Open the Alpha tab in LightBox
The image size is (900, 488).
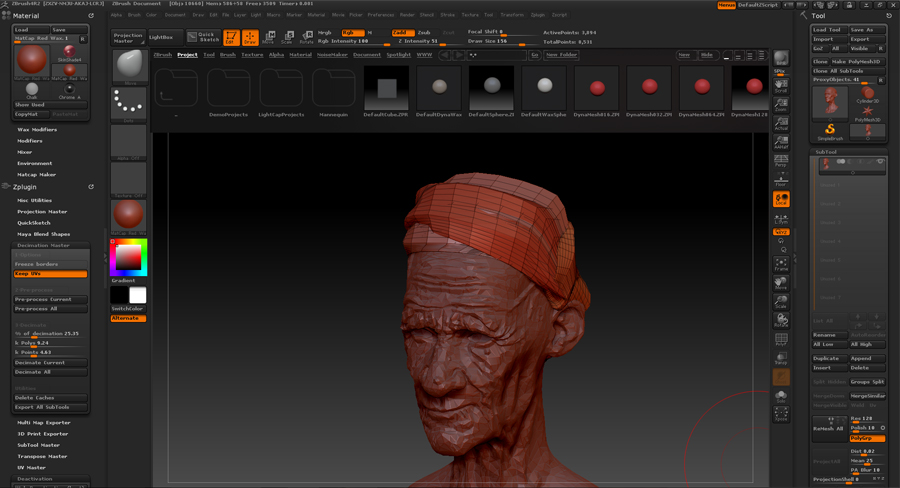pyautogui.click(x=277, y=55)
